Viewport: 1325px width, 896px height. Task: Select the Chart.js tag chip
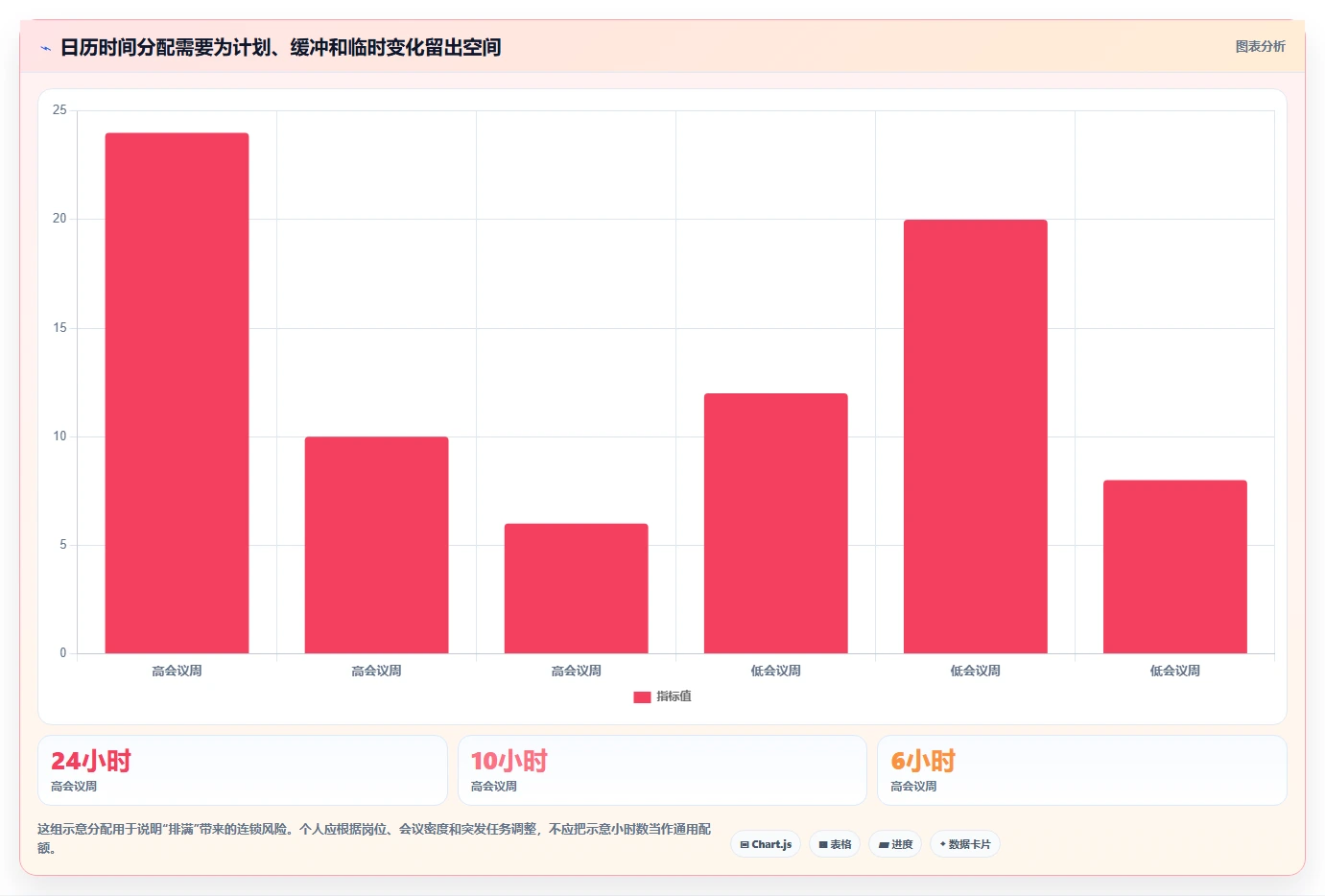pos(766,844)
